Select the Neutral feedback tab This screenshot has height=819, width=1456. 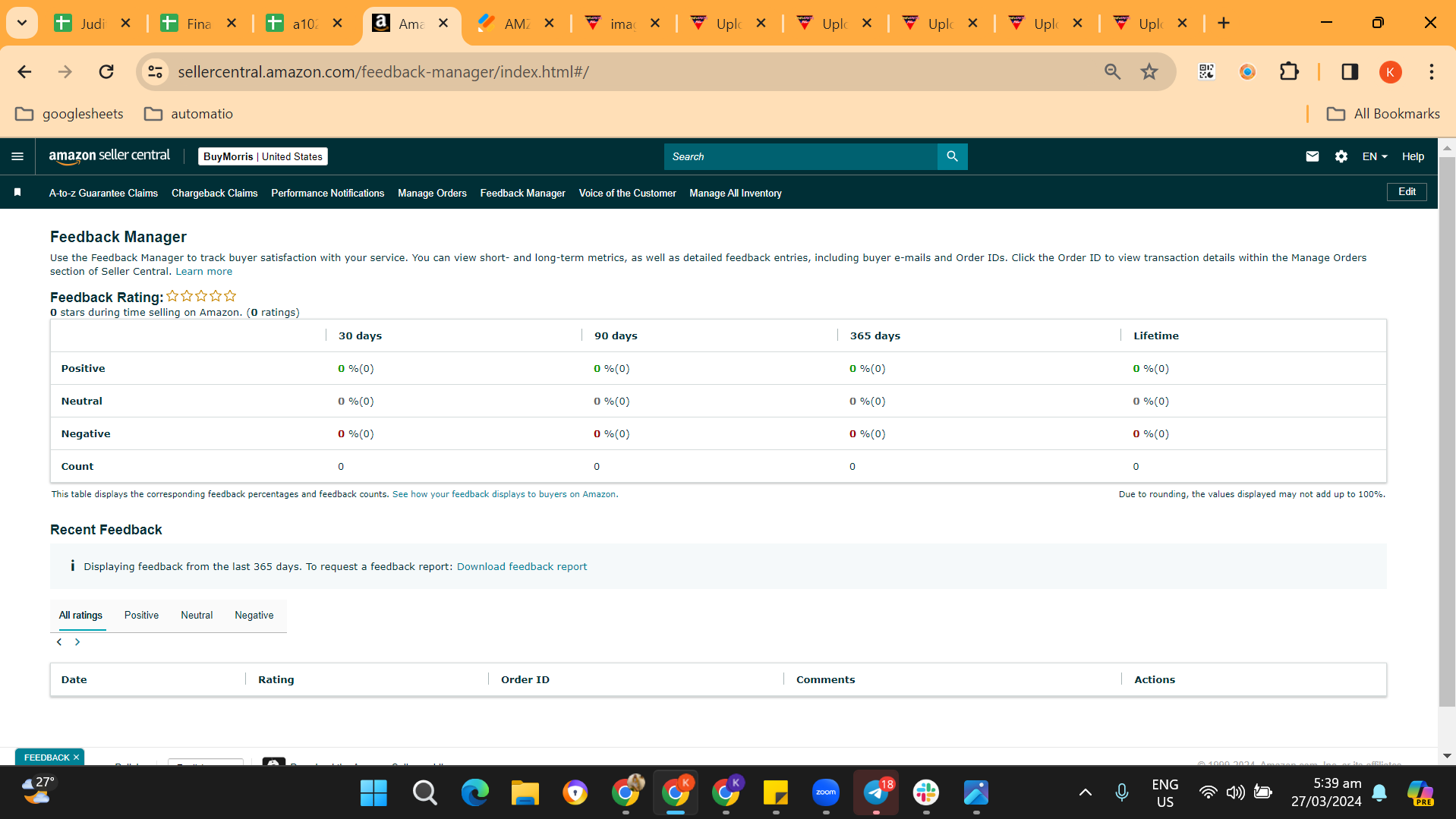tap(197, 616)
